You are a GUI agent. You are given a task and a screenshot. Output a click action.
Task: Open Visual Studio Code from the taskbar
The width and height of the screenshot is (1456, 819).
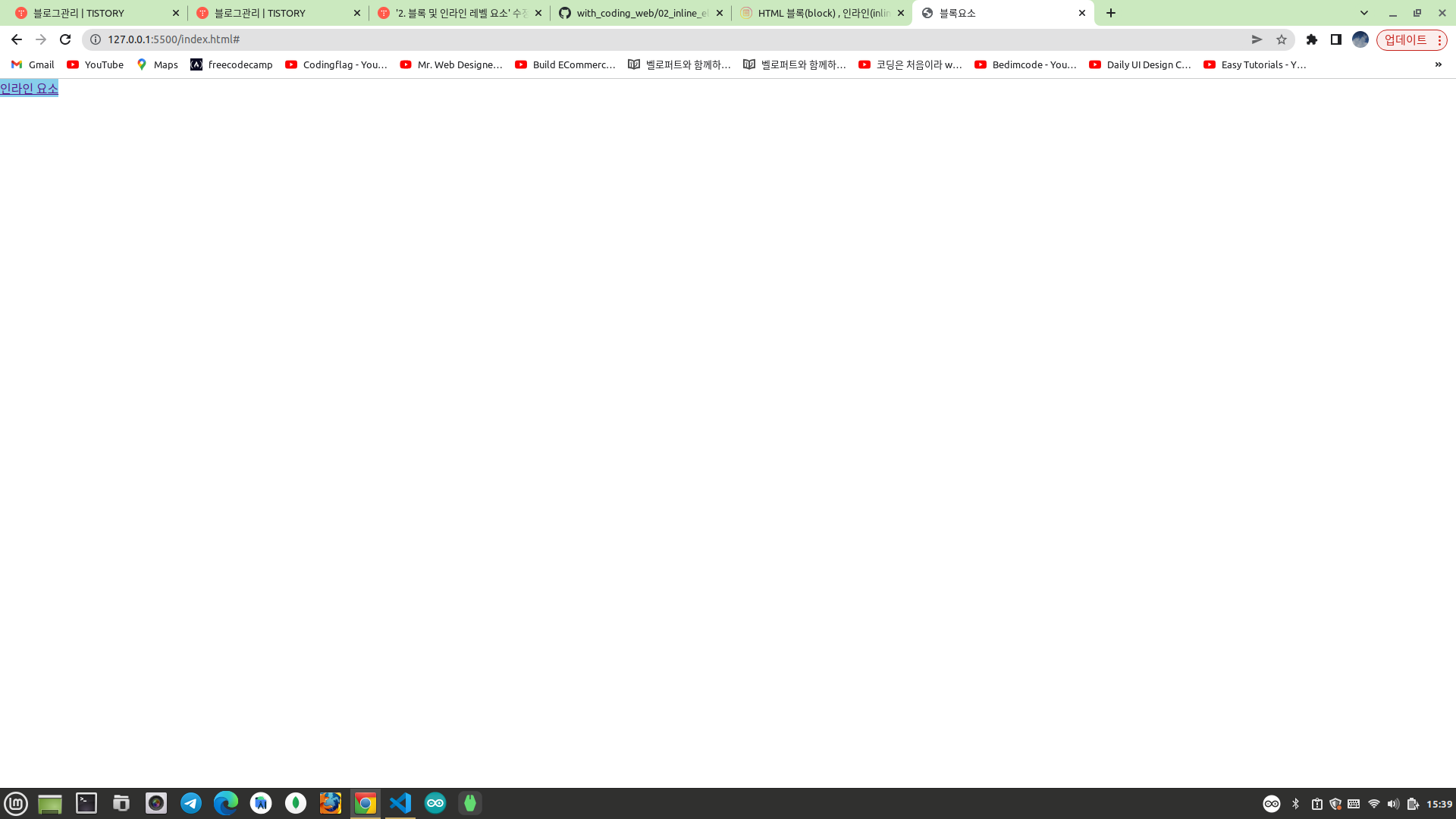[x=400, y=803]
